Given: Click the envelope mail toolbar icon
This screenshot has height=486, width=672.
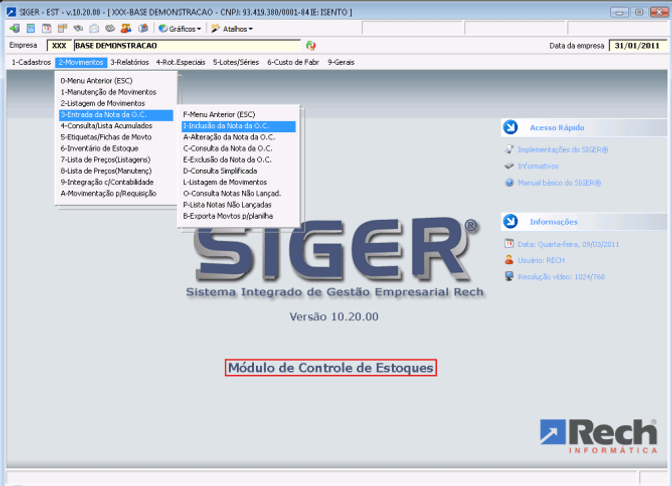Looking at the screenshot, I should pyautogui.click(x=94, y=29).
